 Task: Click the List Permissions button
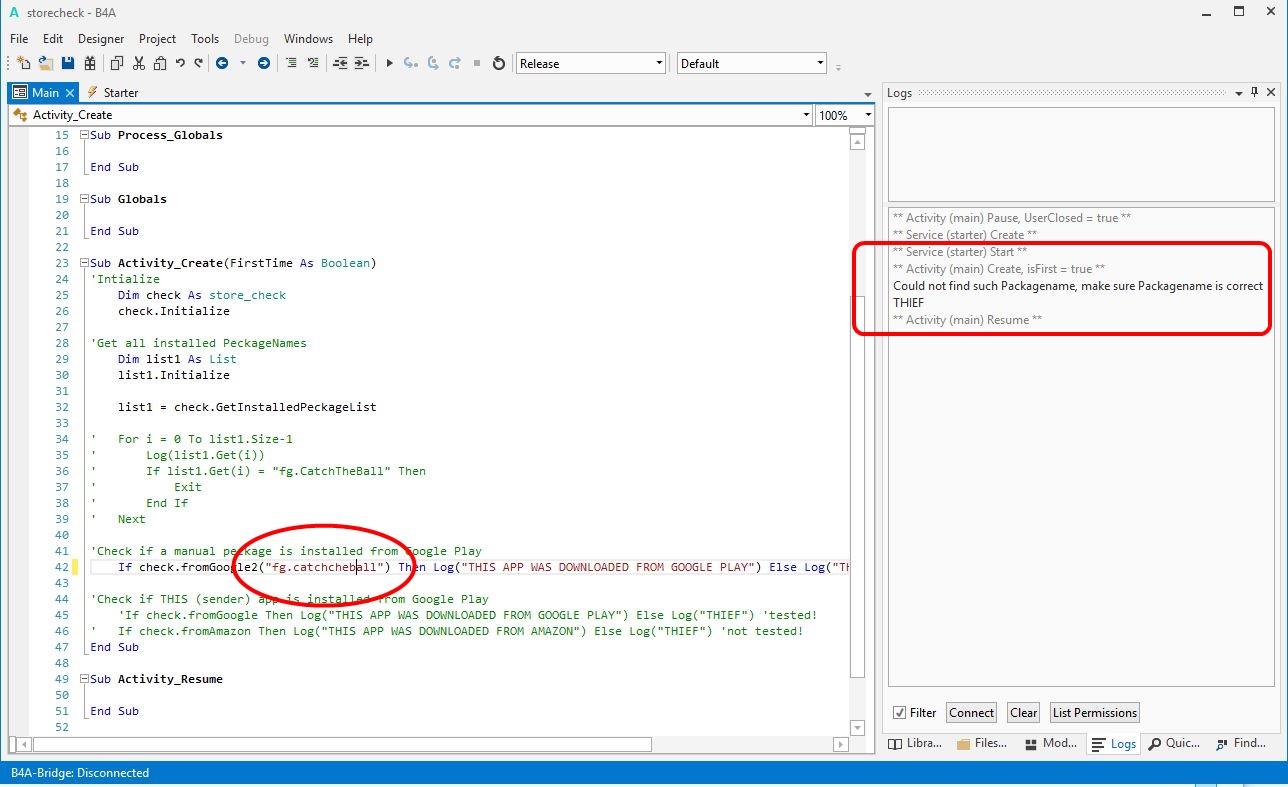pyautogui.click(x=1094, y=713)
